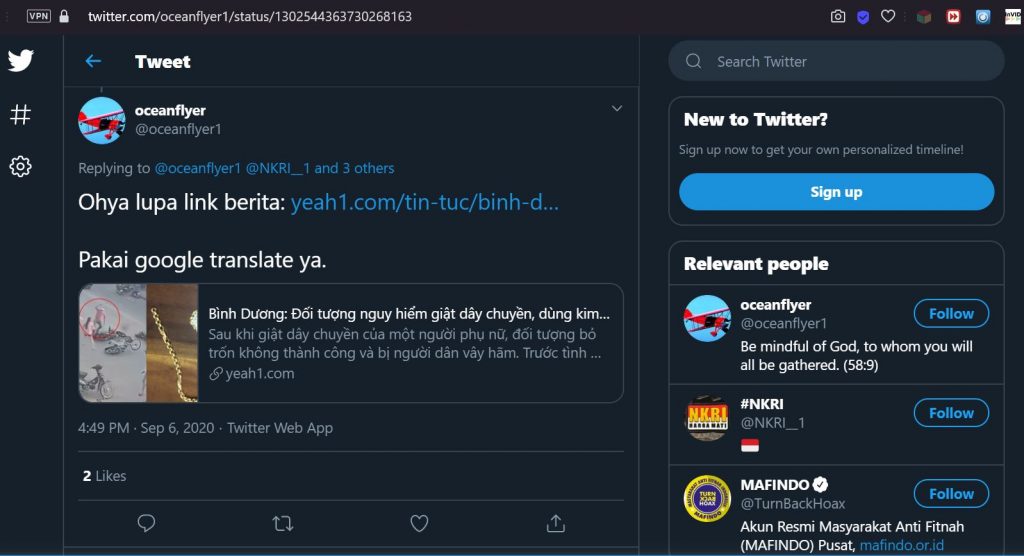This screenshot has width=1024, height=556.
Task: Open the yeah1.com/tin-tuc link in tweet
Action: click(x=424, y=202)
